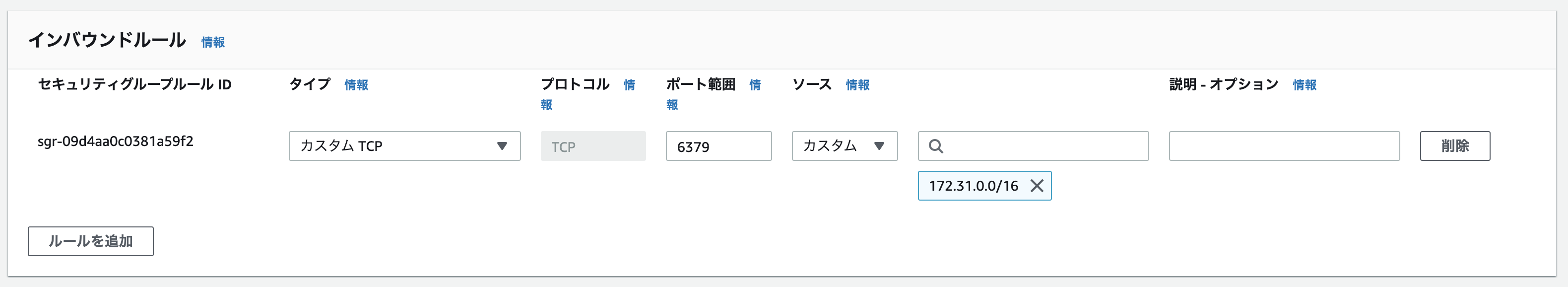Open 情報 next to the ソース column

click(857, 85)
